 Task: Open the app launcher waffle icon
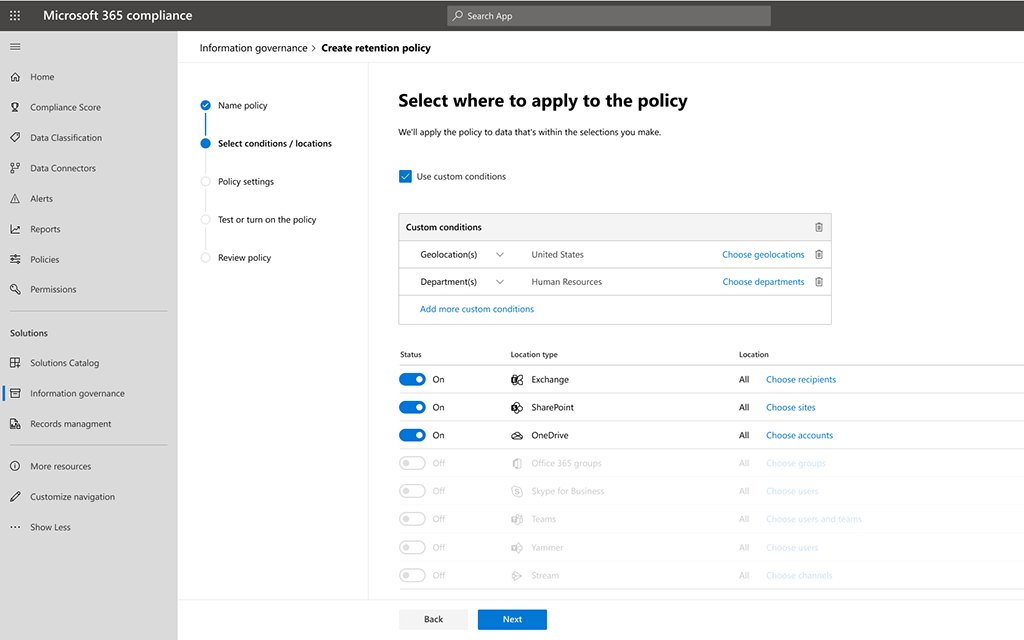15,16
